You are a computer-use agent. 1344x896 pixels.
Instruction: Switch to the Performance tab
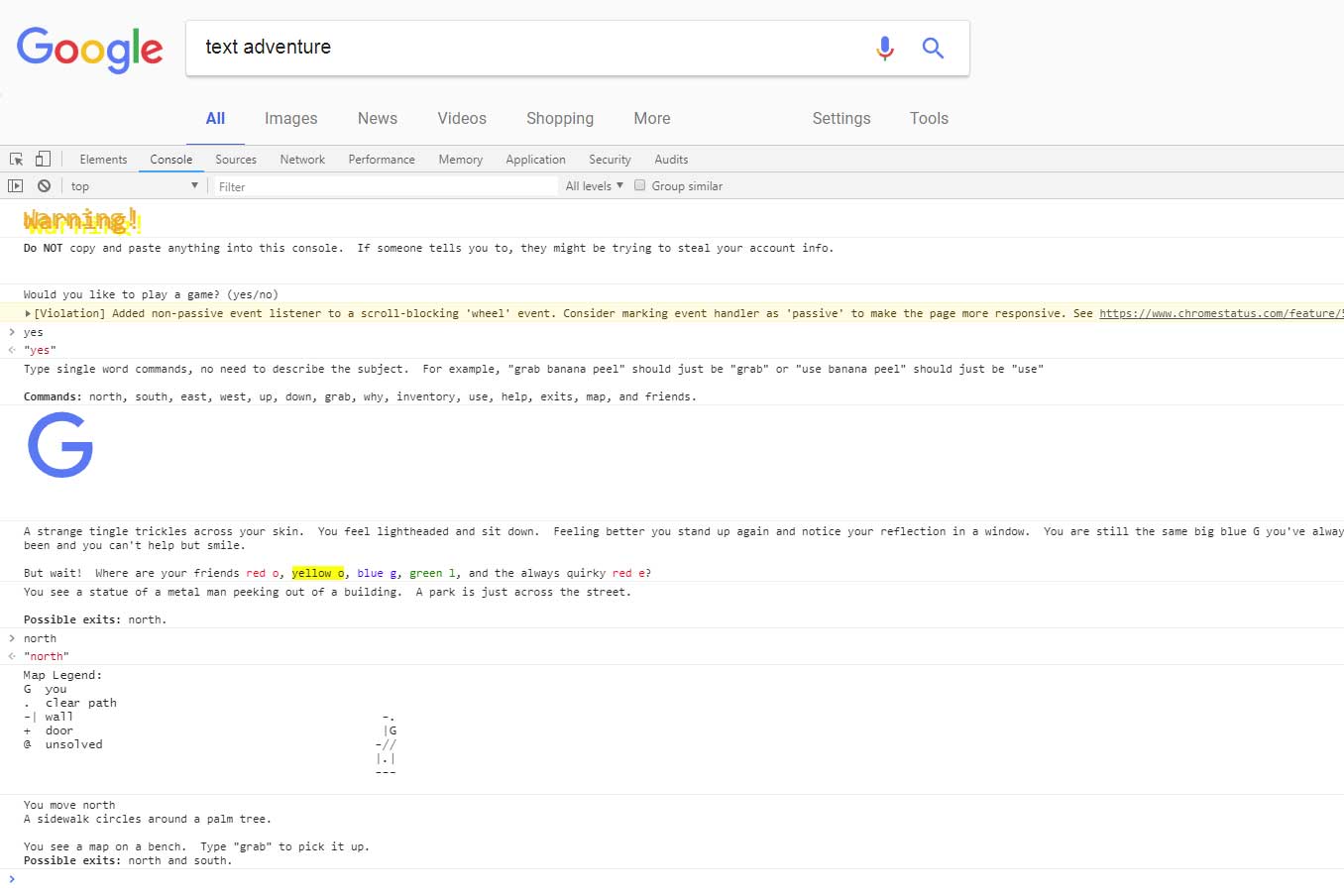point(382,160)
